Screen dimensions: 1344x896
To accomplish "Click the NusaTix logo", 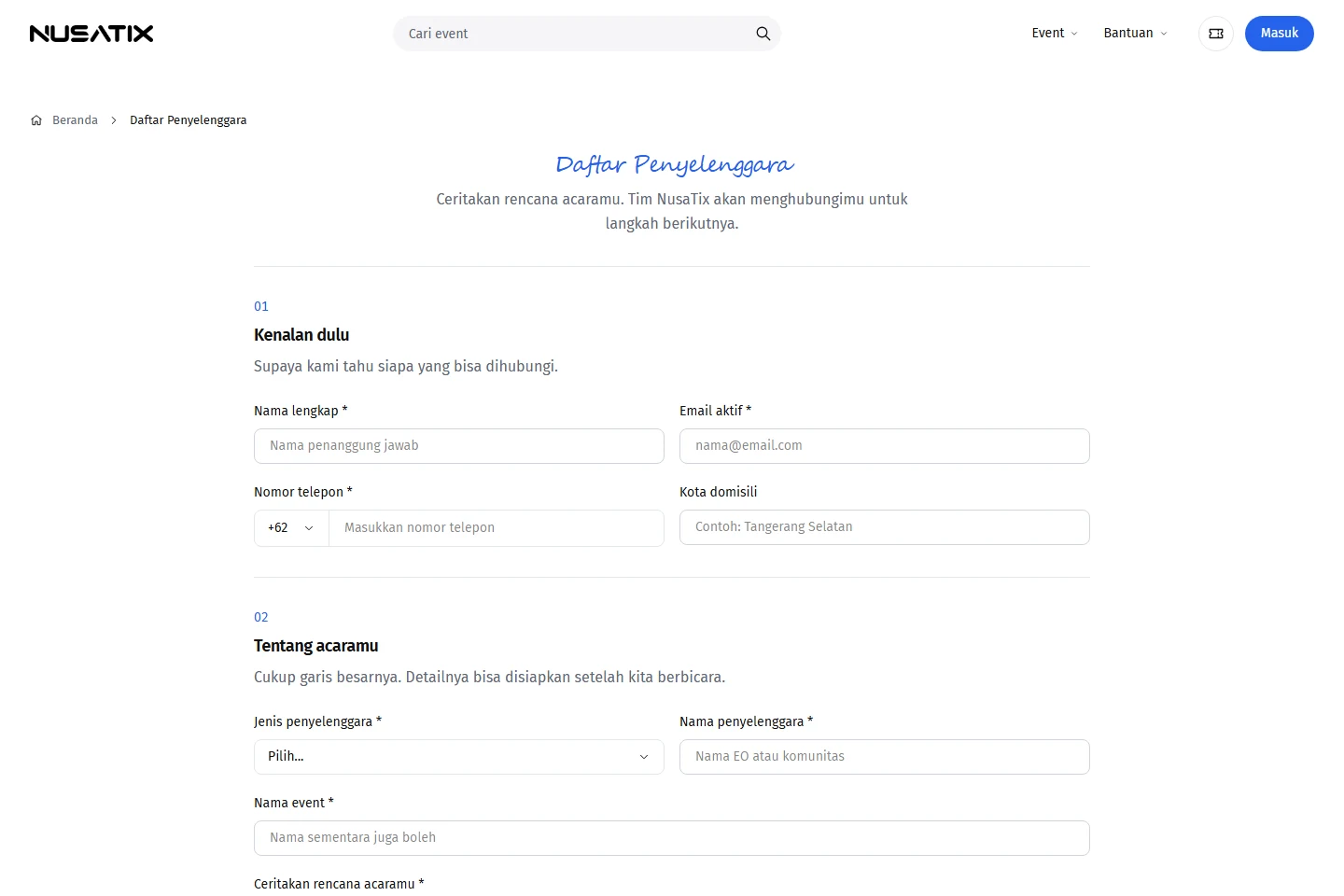I will pos(91,34).
